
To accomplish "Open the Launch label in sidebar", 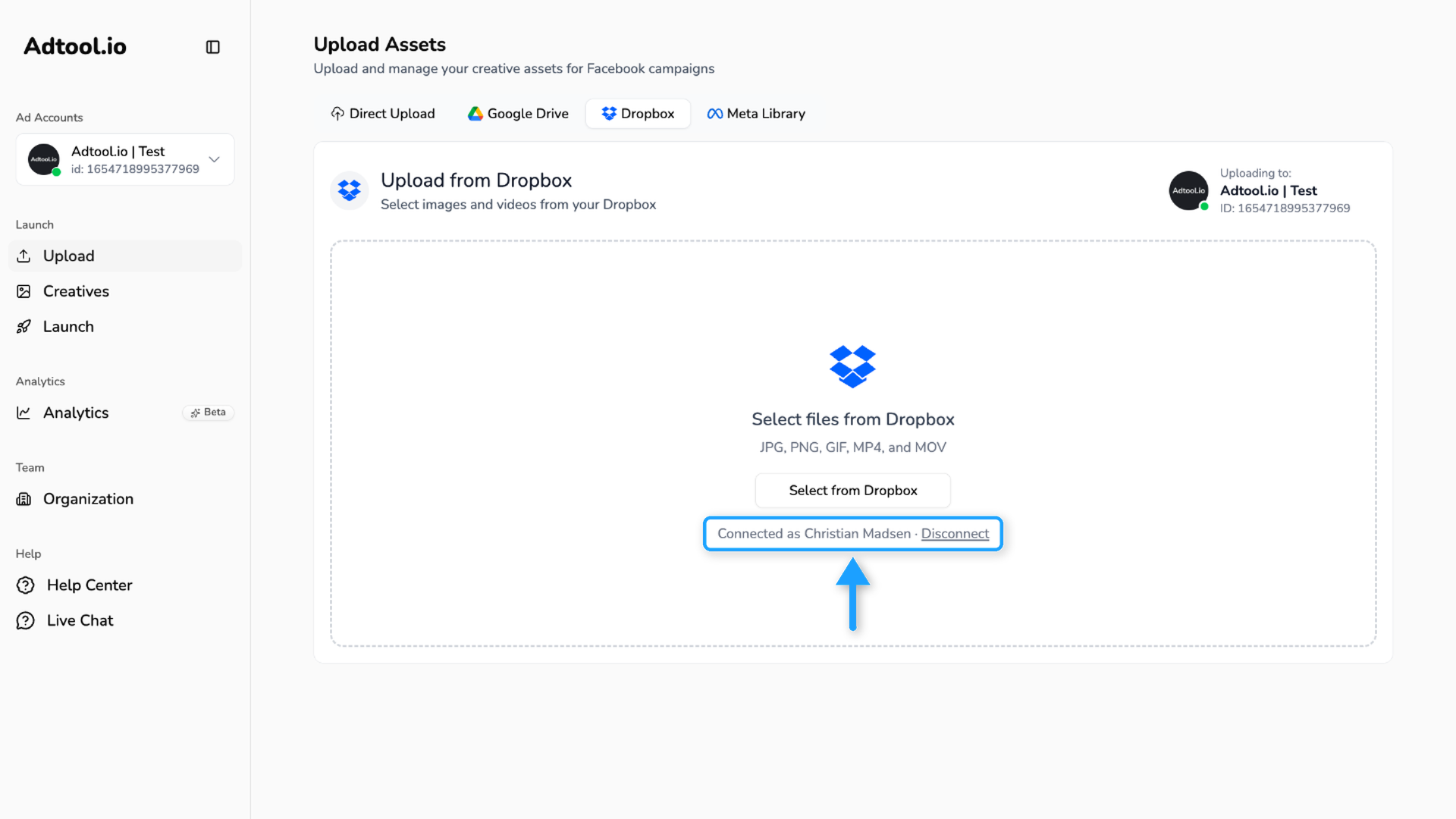I will tap(68, 327).
